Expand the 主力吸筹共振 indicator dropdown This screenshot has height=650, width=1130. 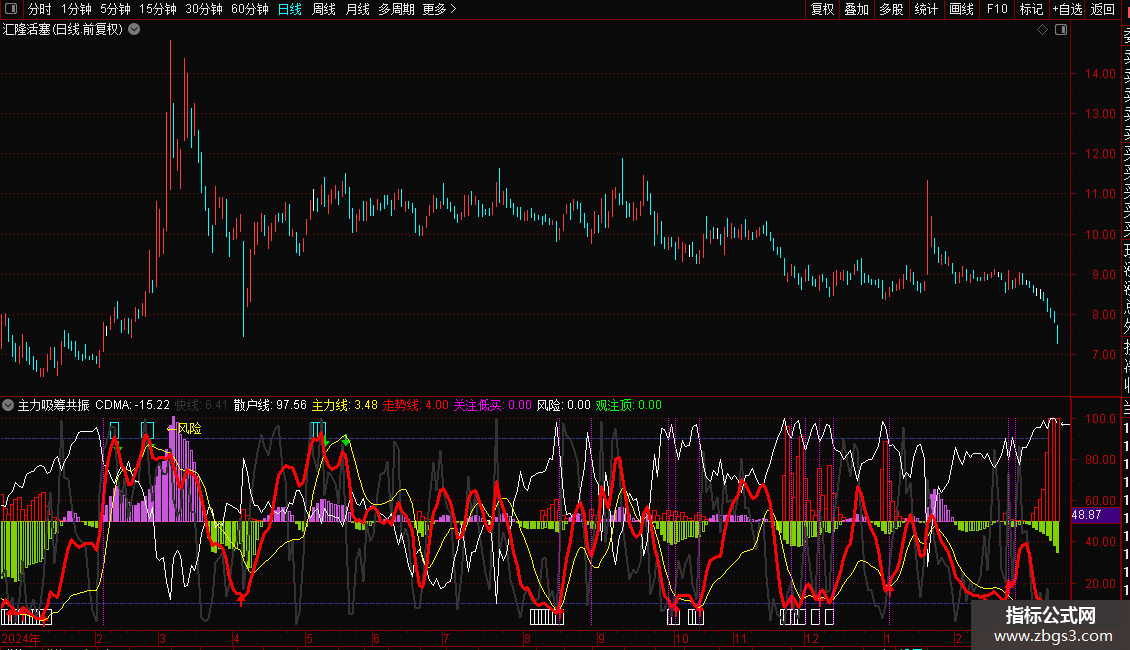click(9, 406)
